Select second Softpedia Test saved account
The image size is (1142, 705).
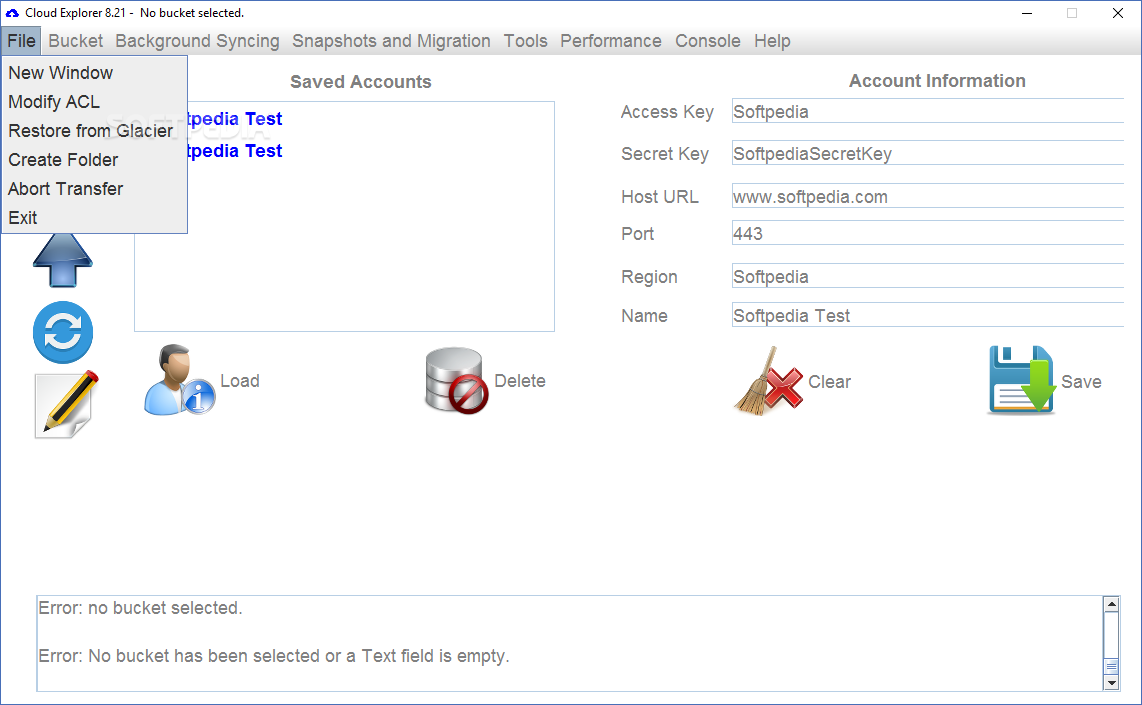[235, 151]
